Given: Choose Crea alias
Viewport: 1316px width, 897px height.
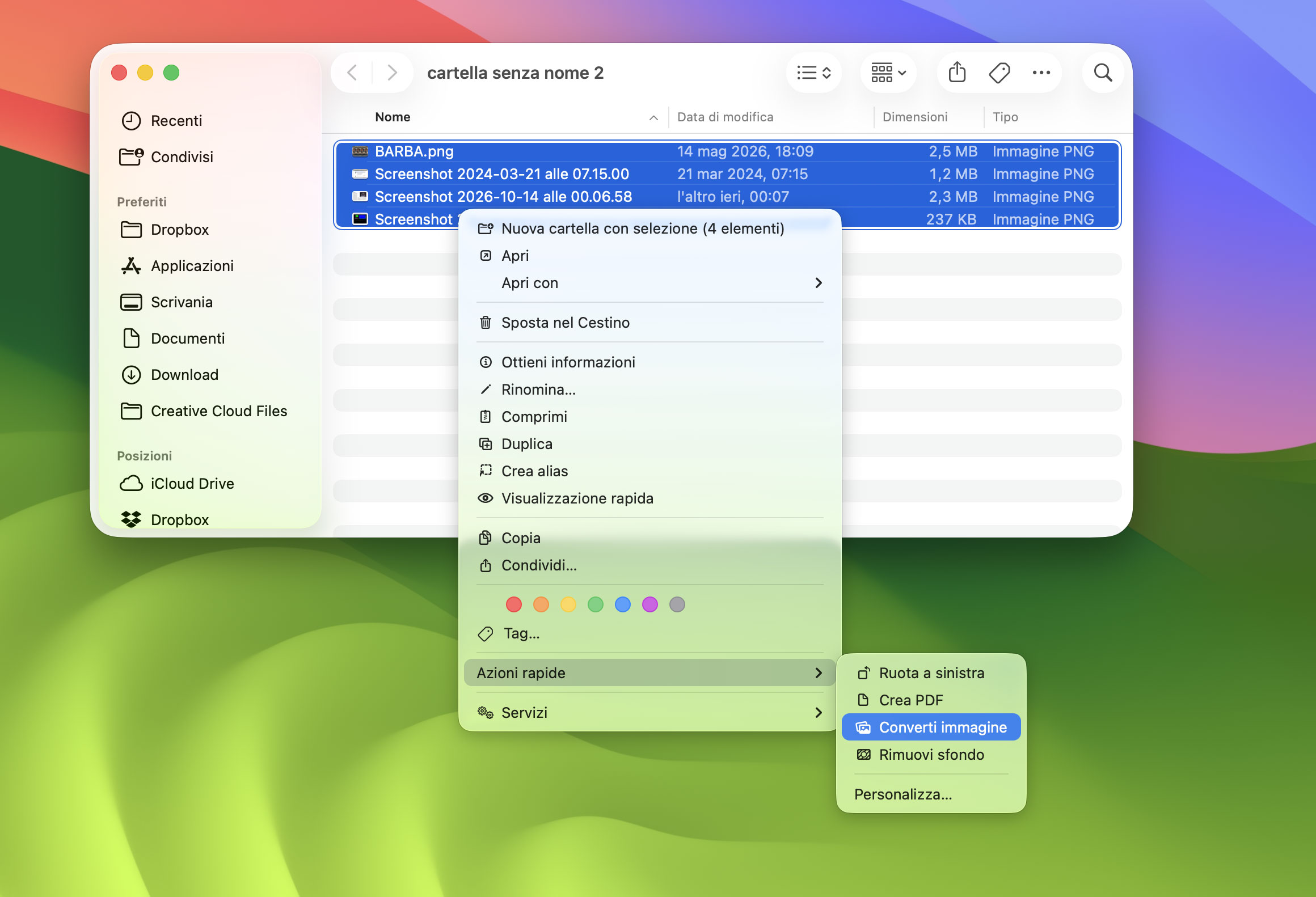Looking at the screenshot, I should pos(649,471).
